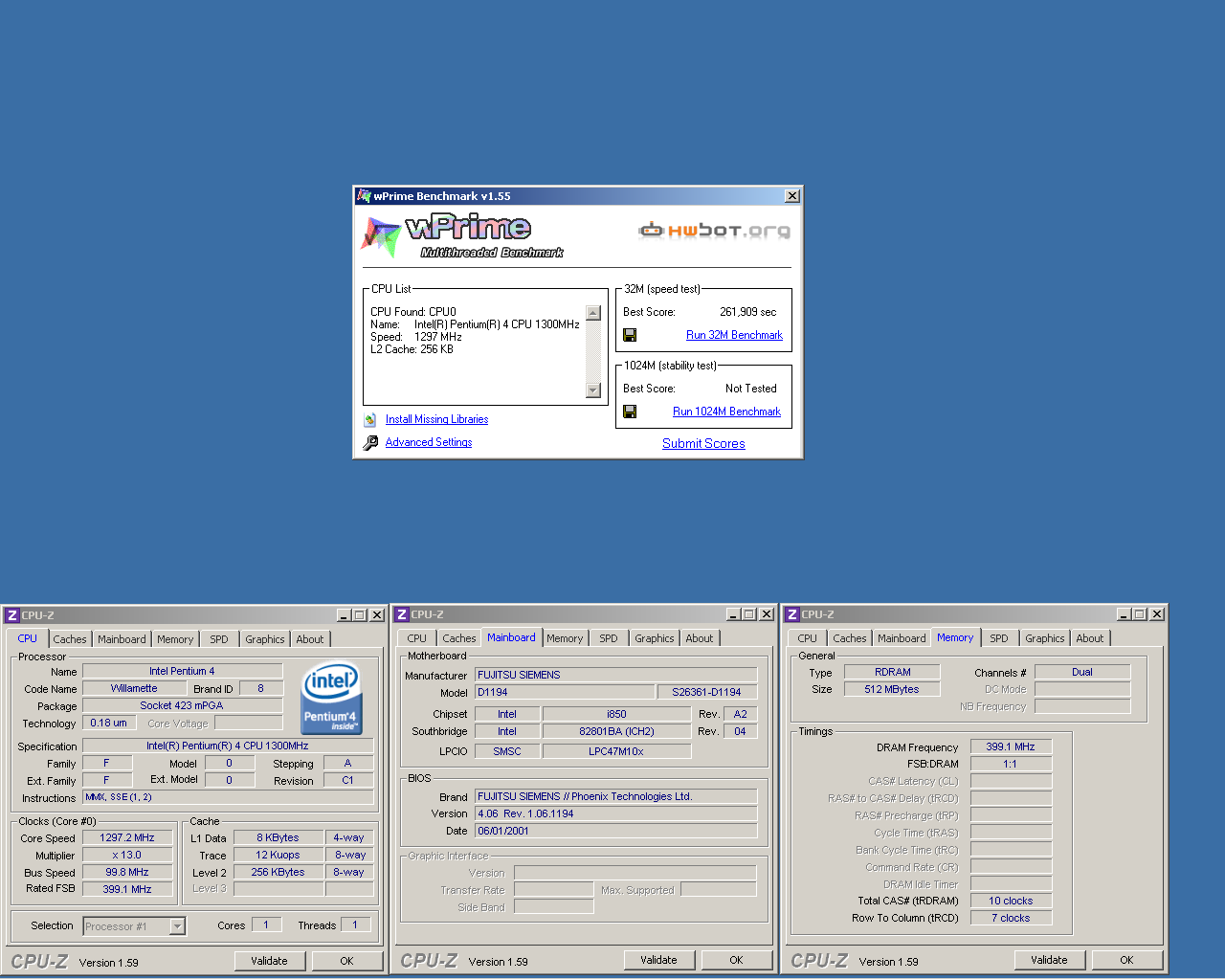Click the mainboard model field D1194
Image resolution: width=1225 pixels, height=980 pixels.
pyautogui.click(x=565, y=692)
